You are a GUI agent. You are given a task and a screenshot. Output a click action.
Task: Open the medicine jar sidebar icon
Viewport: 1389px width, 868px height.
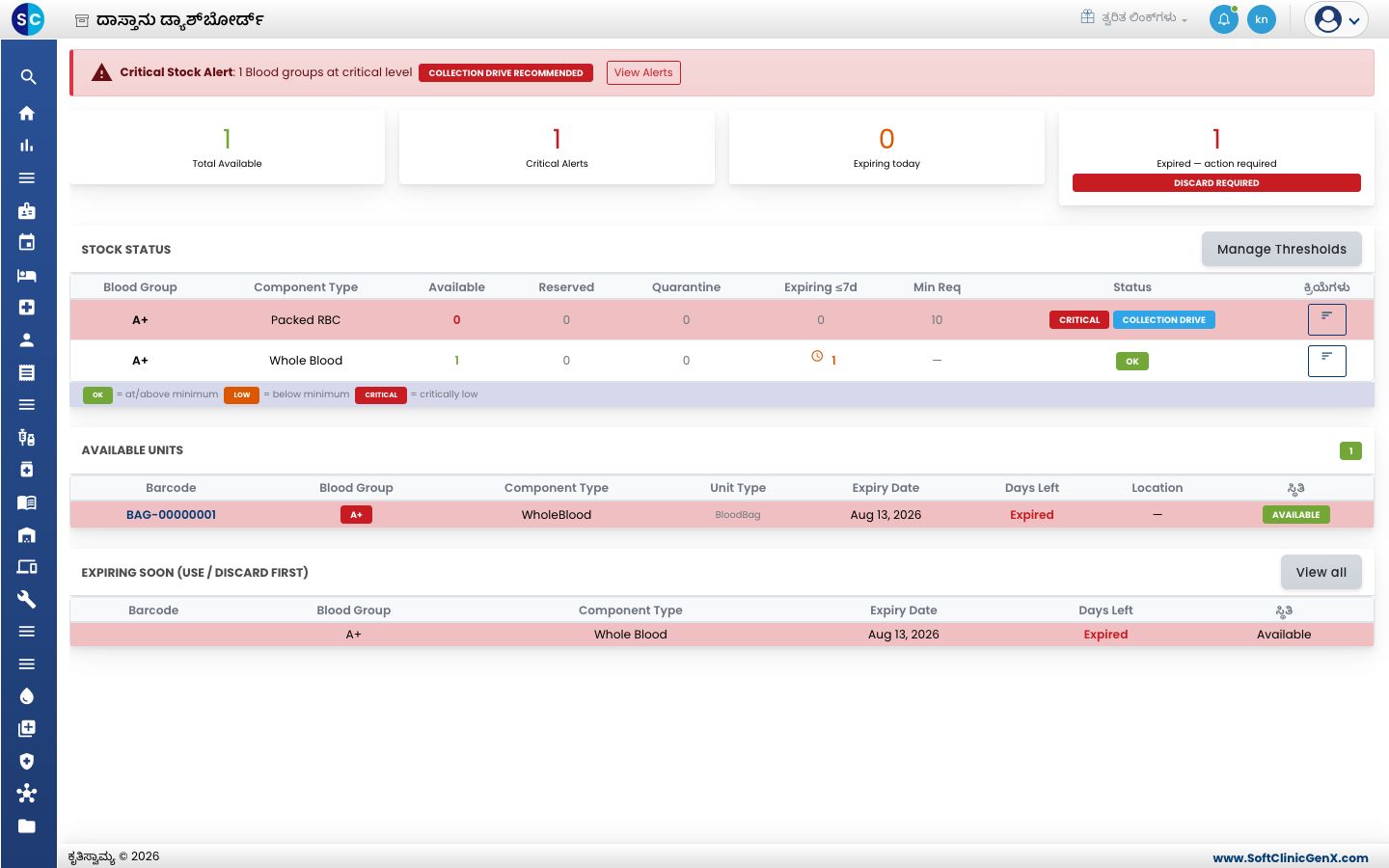coord(27,470)
